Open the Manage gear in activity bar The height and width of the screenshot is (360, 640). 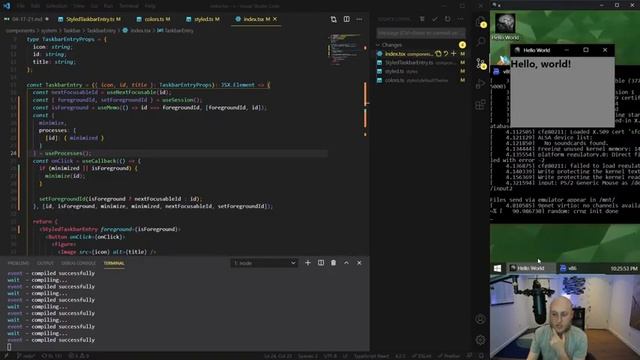tap(480, 339)
